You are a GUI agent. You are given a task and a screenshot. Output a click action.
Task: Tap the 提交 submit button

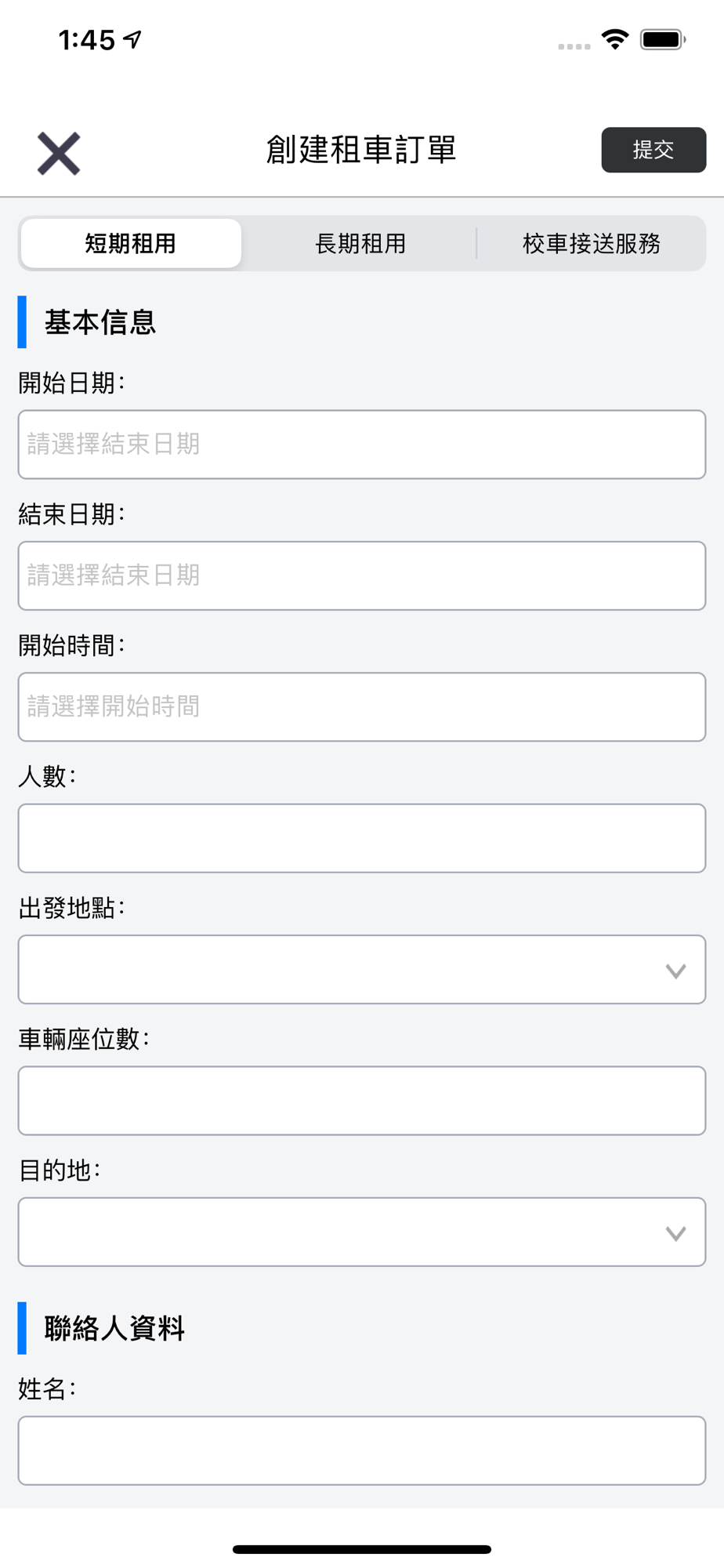point(653,150)
